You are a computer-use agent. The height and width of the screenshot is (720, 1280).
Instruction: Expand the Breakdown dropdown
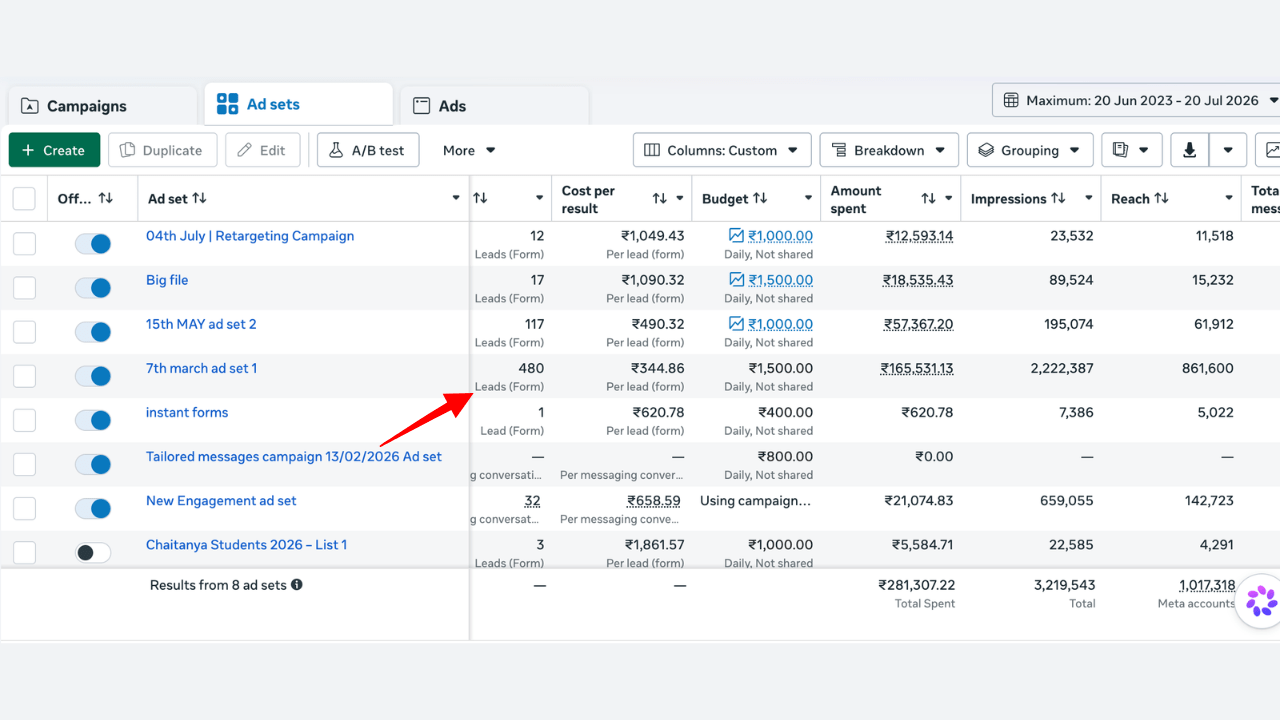(889, 150)
